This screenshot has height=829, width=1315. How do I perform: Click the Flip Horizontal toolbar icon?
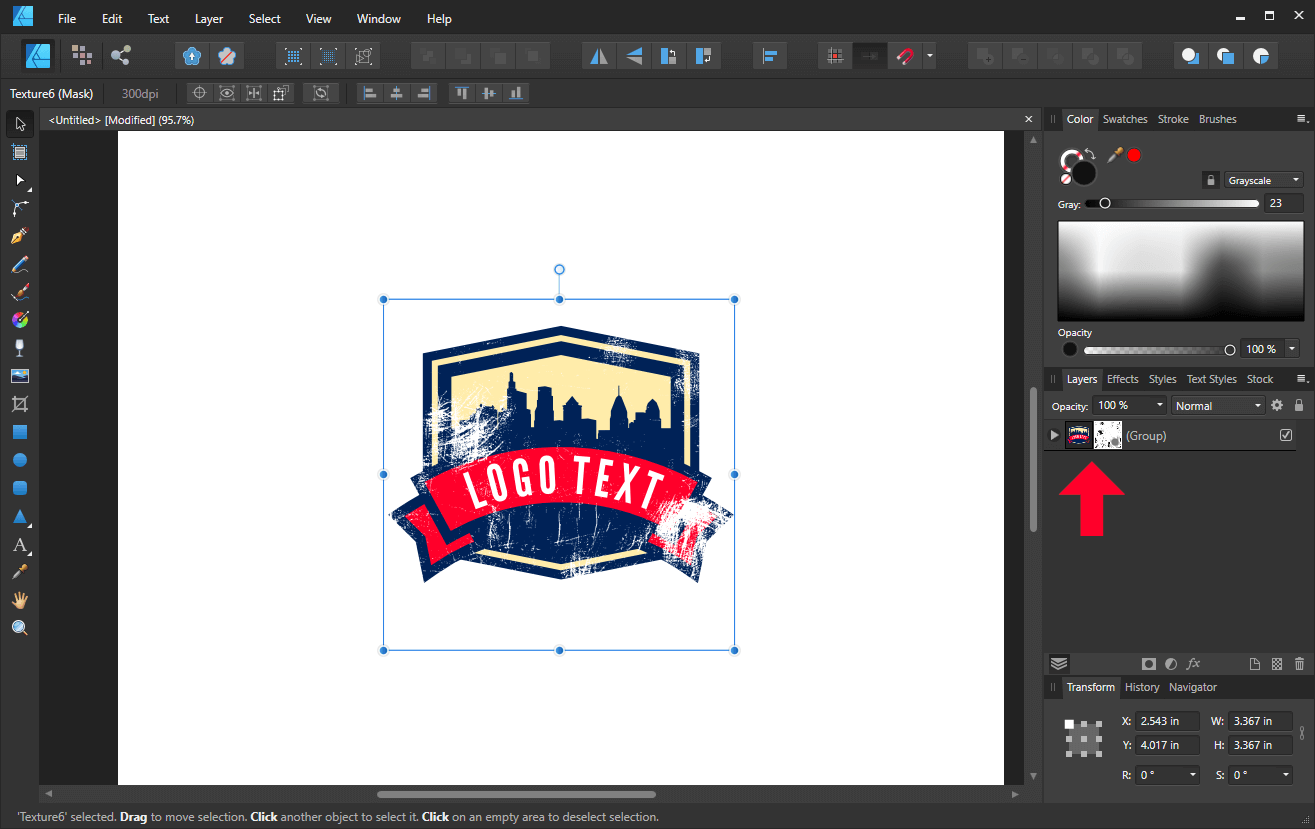tap(599, 56)
